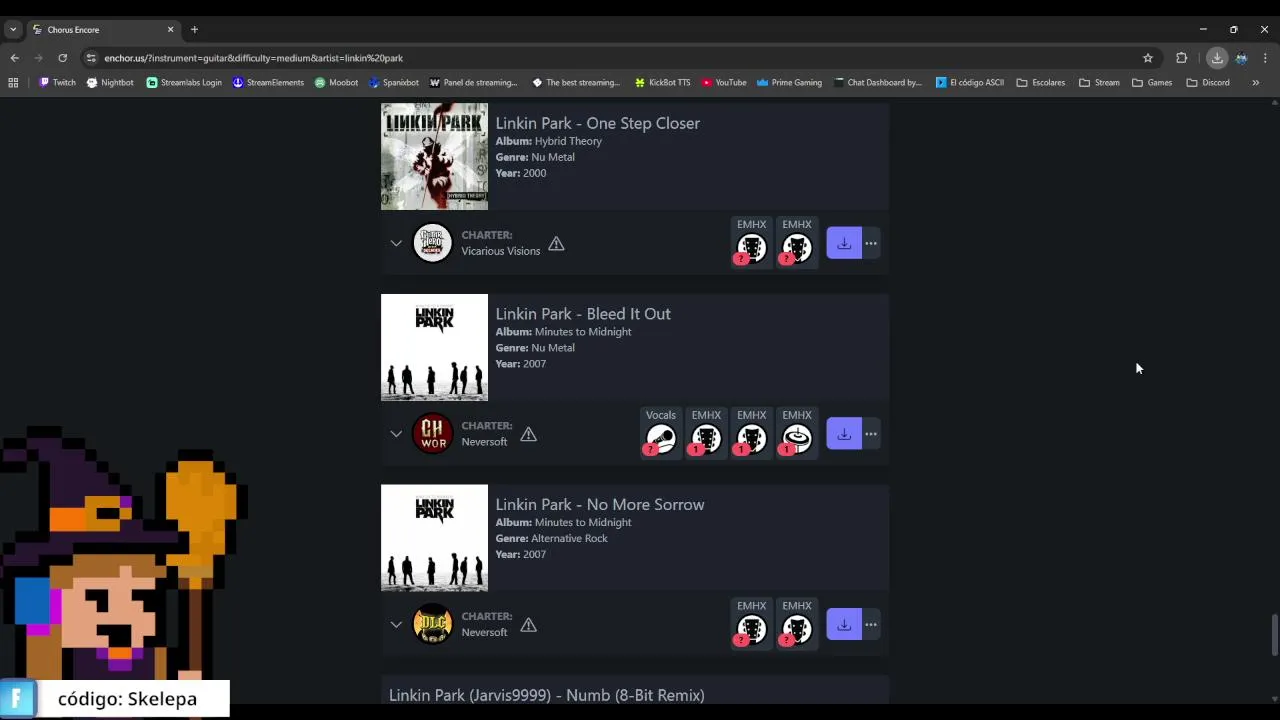This screenshot has width=1280, height=720.
Task: Download Linkin Park One Step Closer chart
Action: pyautogui.click(x=844, y=243)
